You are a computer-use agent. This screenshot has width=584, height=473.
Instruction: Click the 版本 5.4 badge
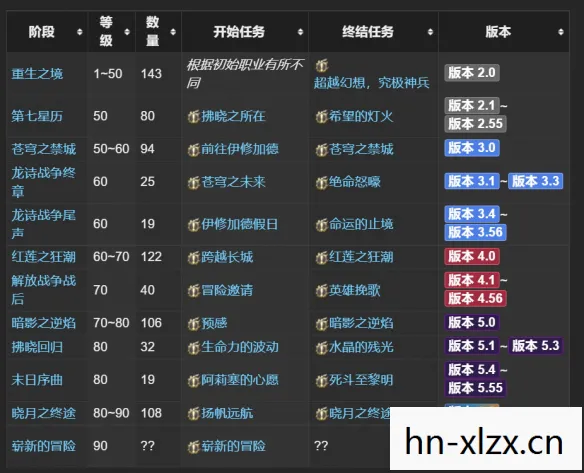tap(472, 370)
